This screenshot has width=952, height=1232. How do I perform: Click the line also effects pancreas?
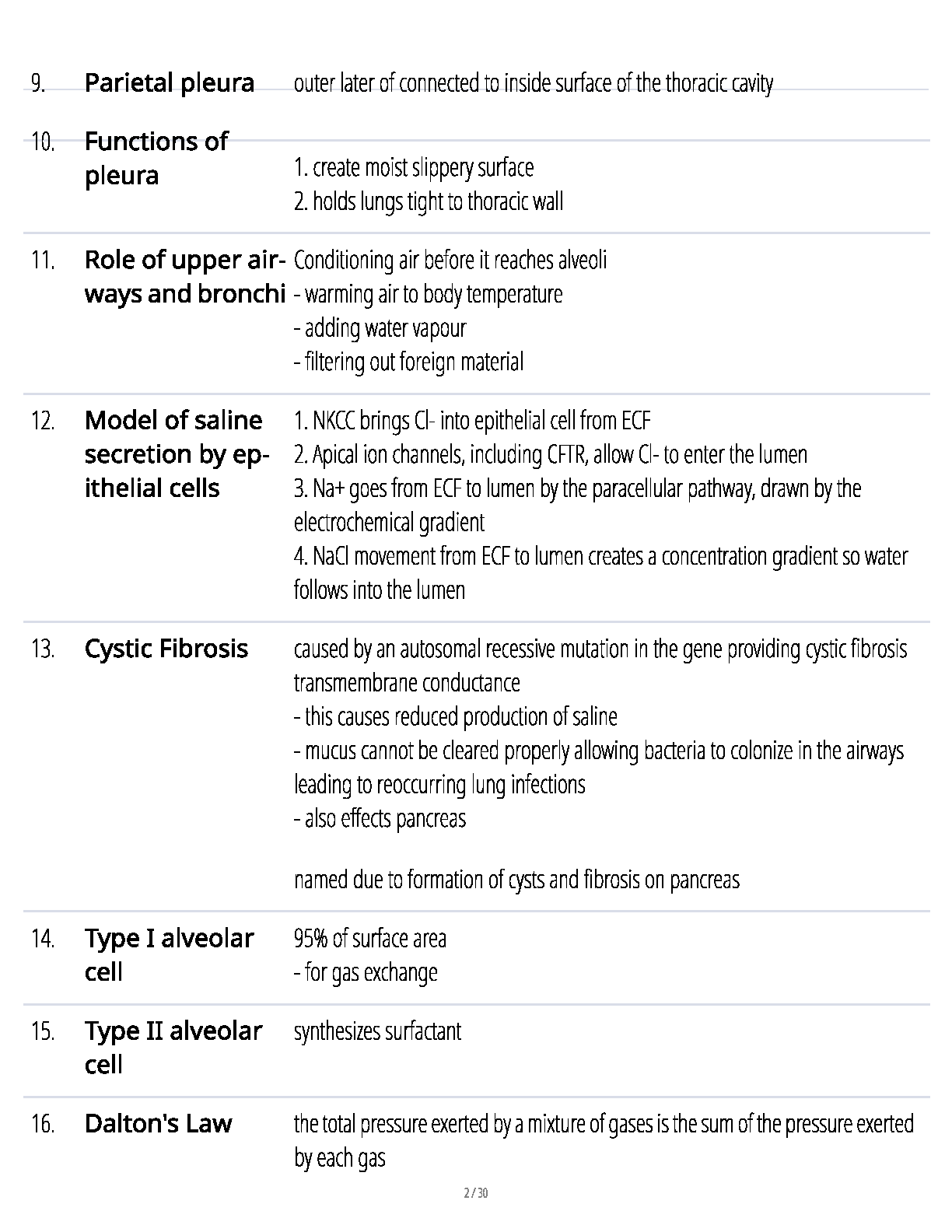(x=380, y=818)
